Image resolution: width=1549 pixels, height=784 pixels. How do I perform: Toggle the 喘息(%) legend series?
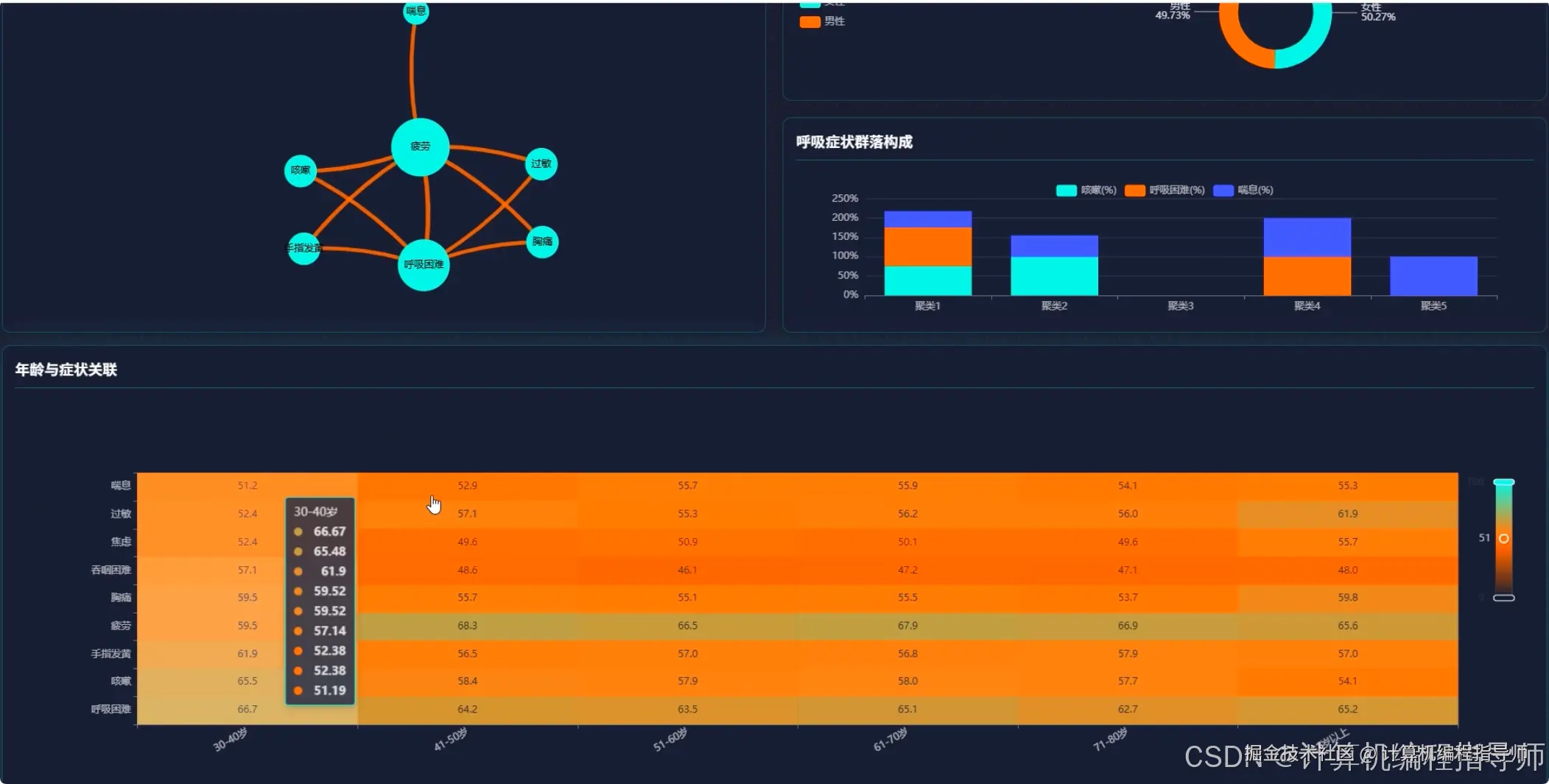(1243, 191)
